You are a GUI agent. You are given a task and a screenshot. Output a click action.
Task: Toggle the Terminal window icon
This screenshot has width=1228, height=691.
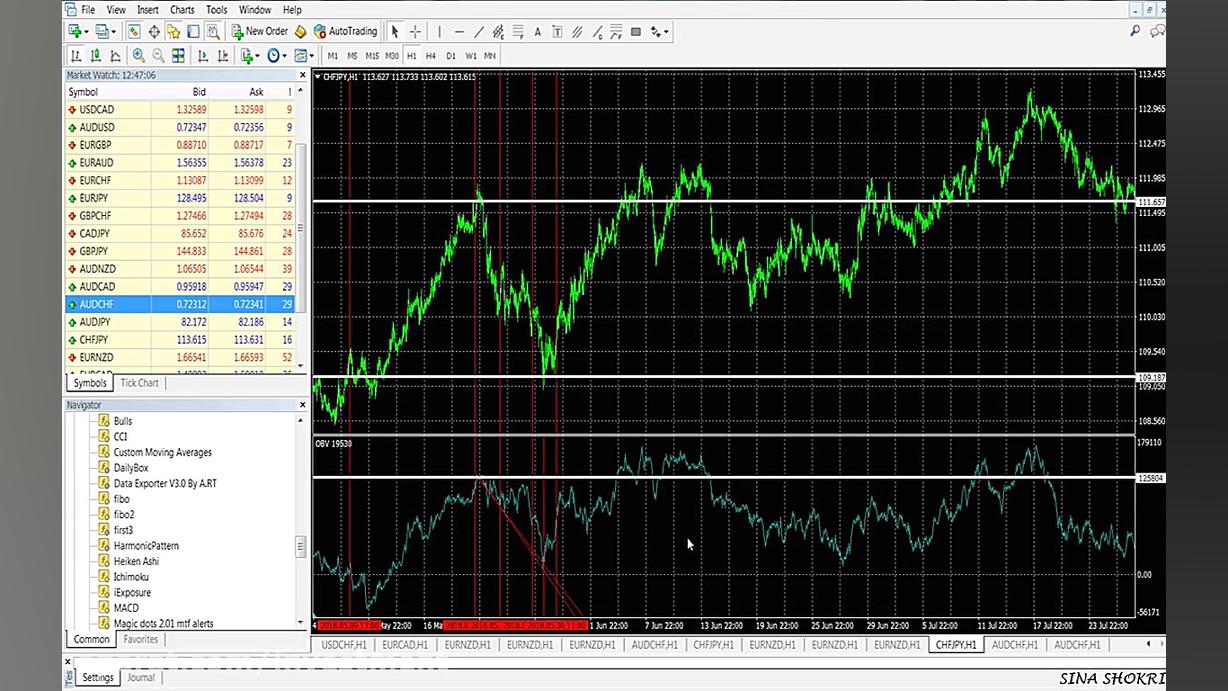[x=194, y=32]
